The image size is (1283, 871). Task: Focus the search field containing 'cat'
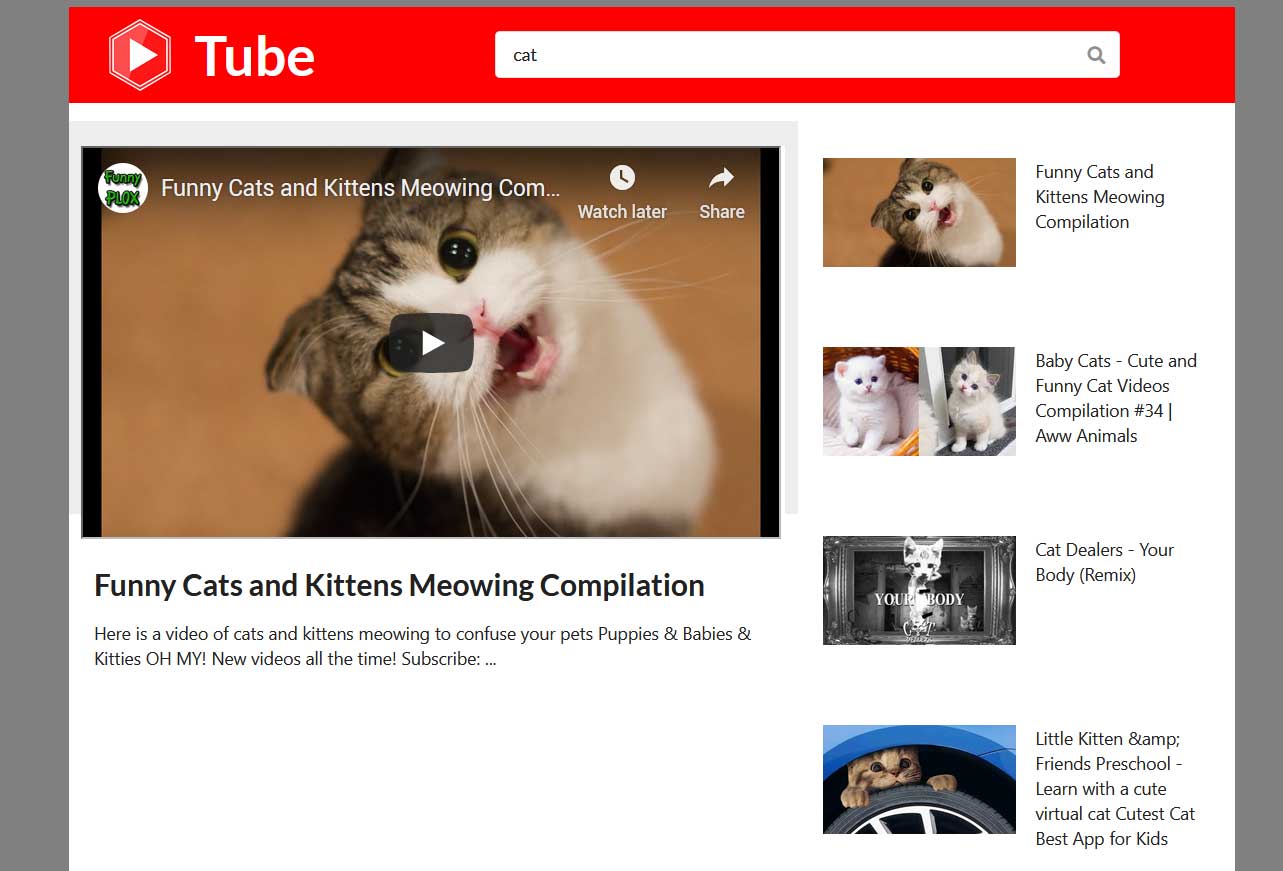(x=807, y=55)
